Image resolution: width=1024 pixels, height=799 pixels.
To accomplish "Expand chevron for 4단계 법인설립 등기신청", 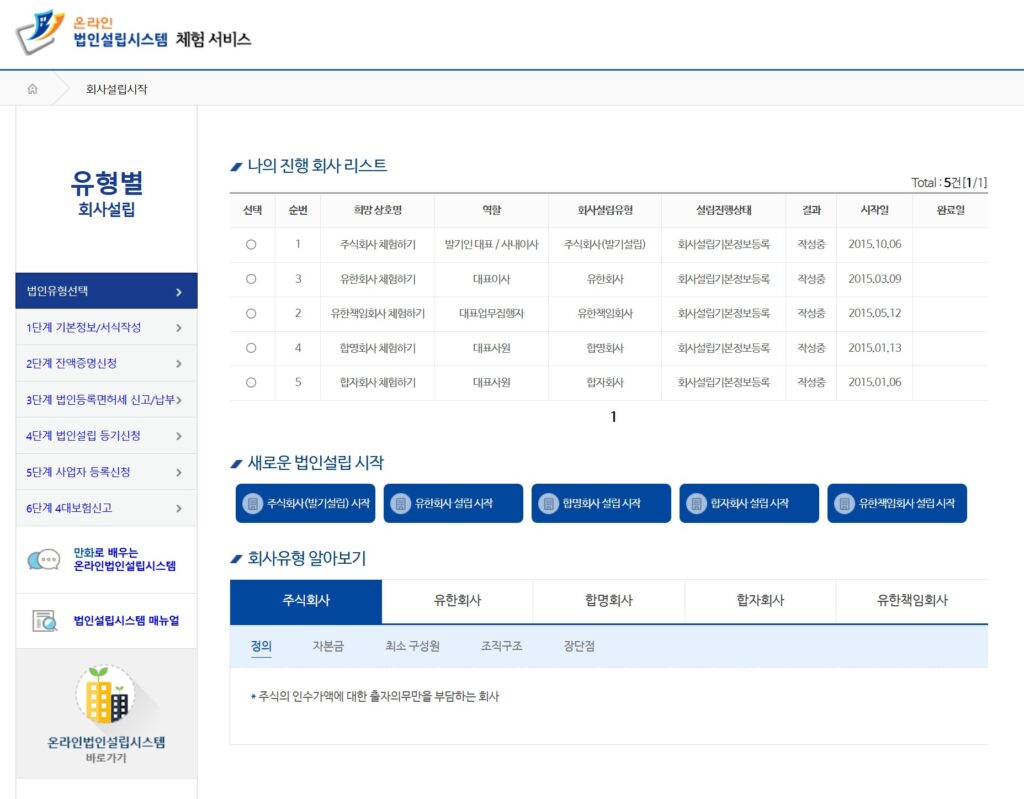I will (179, 436).
